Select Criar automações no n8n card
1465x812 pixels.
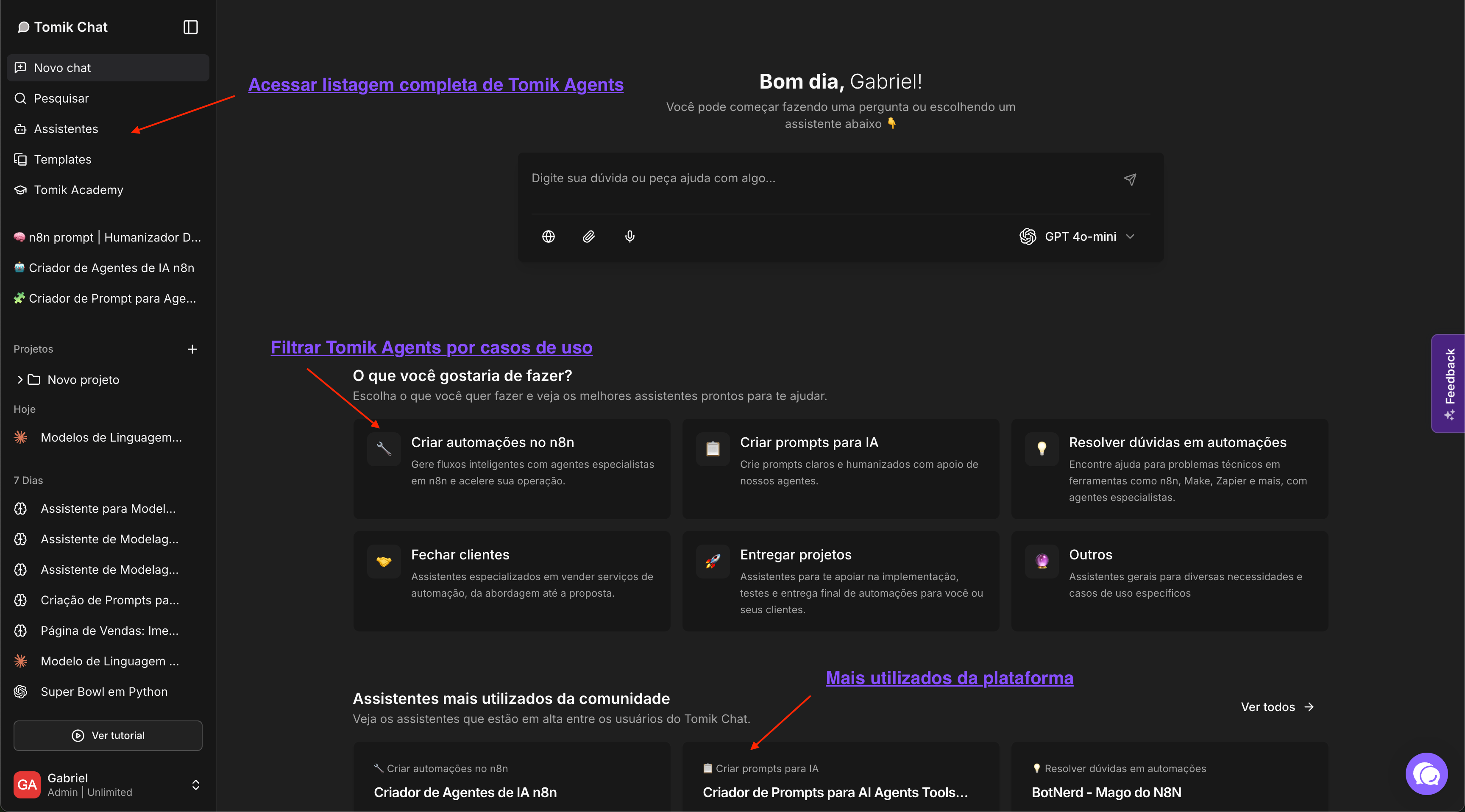click(x=512, y=469)
